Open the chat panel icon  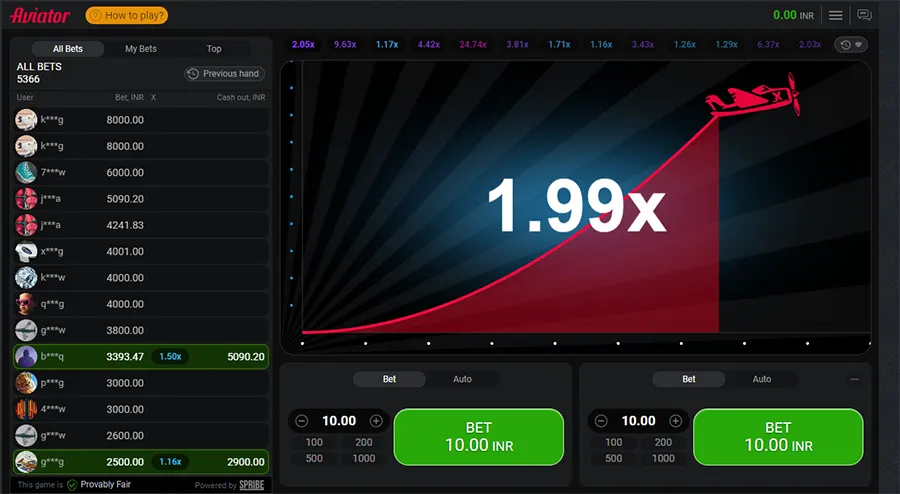pos(864,15)
